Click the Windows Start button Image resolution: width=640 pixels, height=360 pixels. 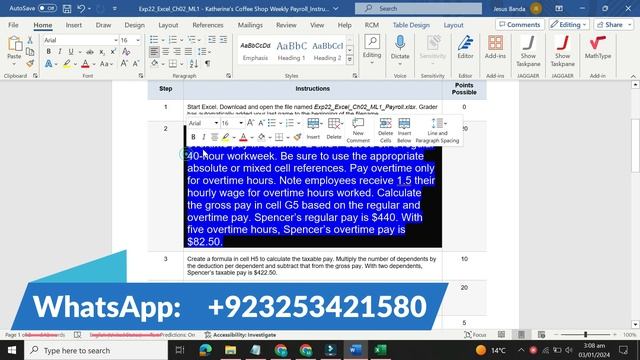[12, 350]
